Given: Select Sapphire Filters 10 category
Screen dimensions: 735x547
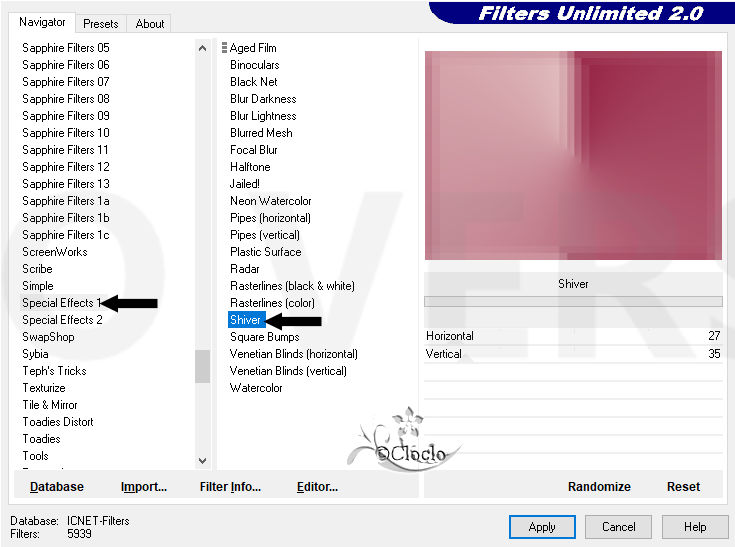Looking at the screenshot, I should 66,133.
